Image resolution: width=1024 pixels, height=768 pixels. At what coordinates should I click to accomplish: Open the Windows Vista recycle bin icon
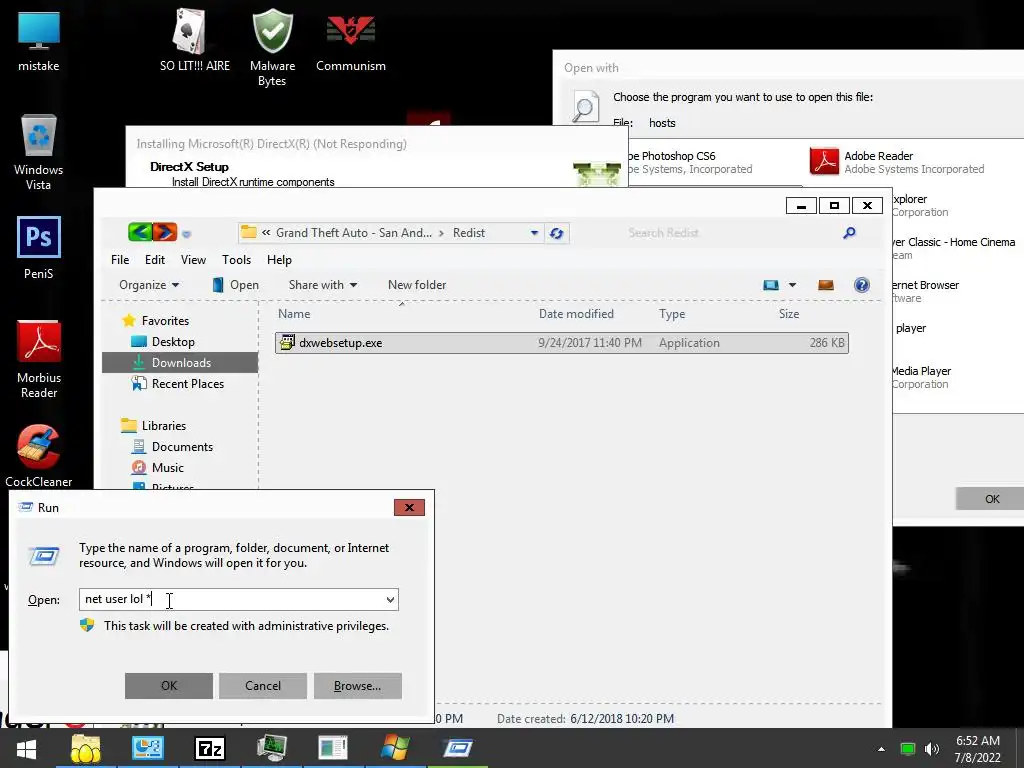(39, 152)
